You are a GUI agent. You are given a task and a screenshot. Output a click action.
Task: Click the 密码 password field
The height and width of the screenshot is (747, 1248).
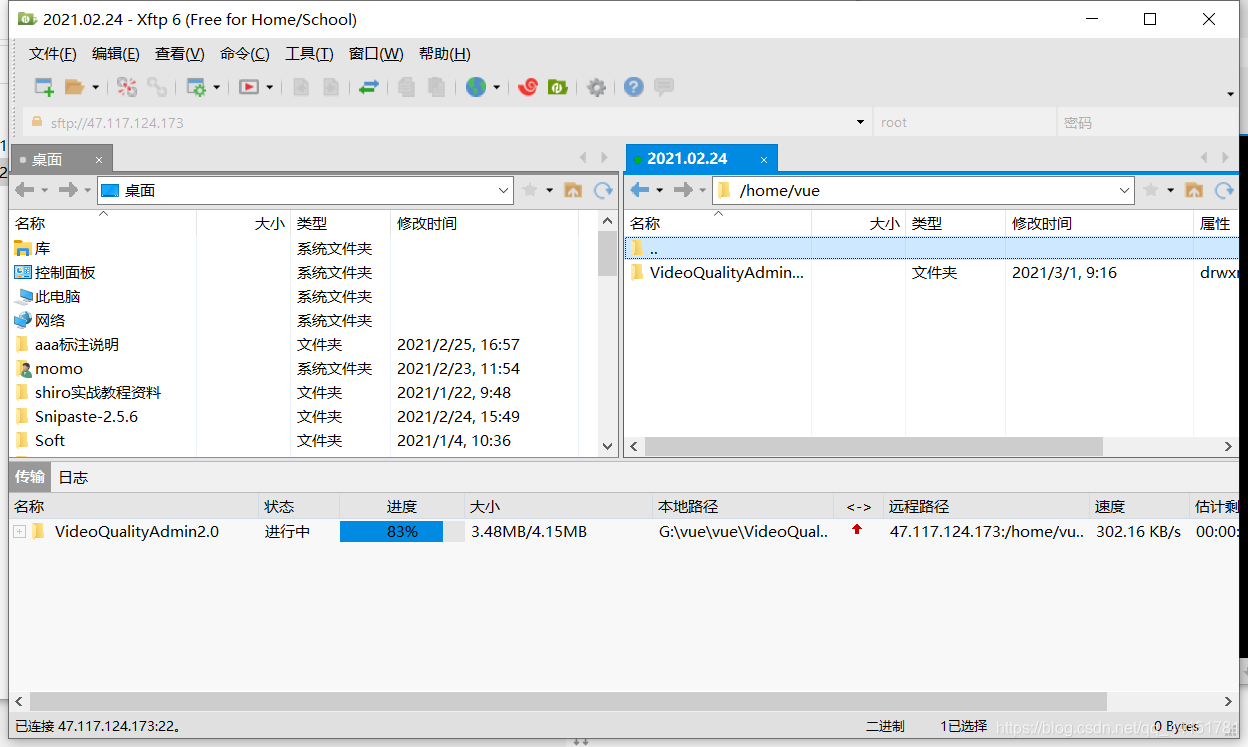pyautogui.click(x=1147, y=123)
